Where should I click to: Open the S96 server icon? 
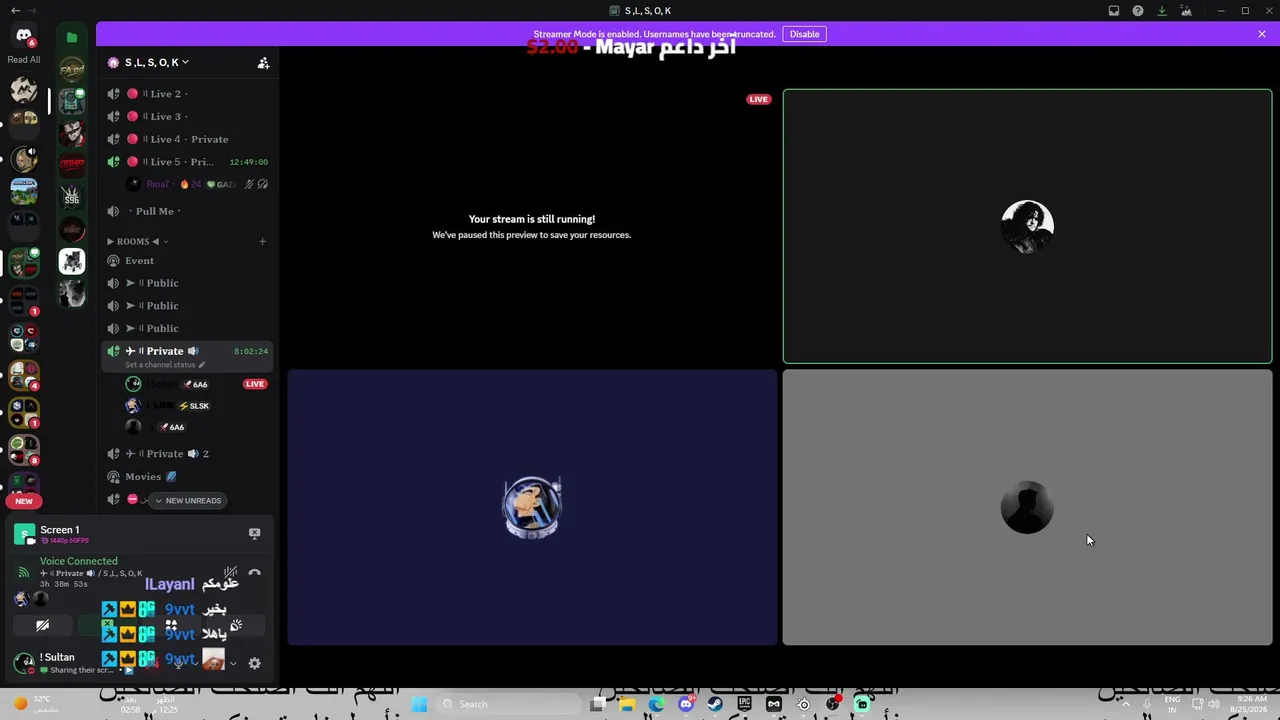point(72,196)
